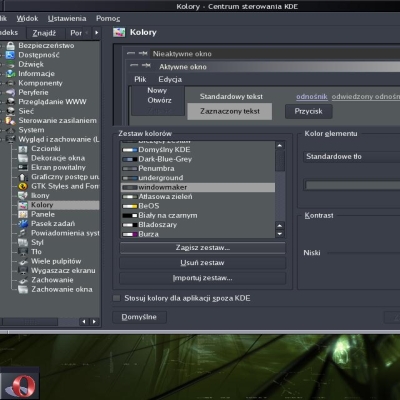The image size is (400, 400).
Task: Click the Peryferie icon
Action: (11, 92)
